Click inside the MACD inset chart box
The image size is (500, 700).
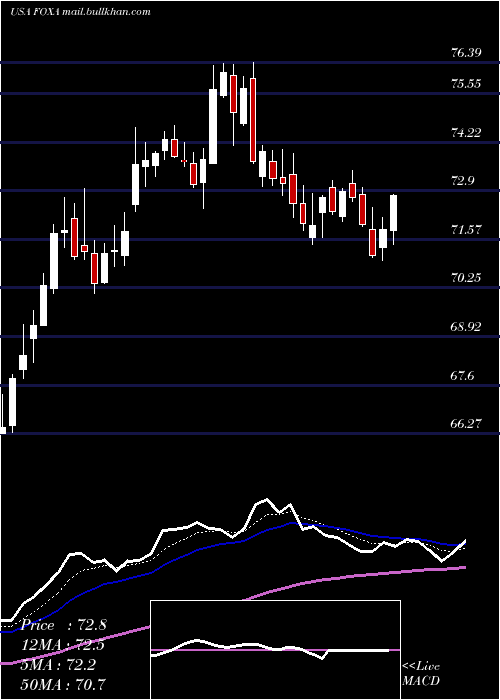[x=275, y=650]
